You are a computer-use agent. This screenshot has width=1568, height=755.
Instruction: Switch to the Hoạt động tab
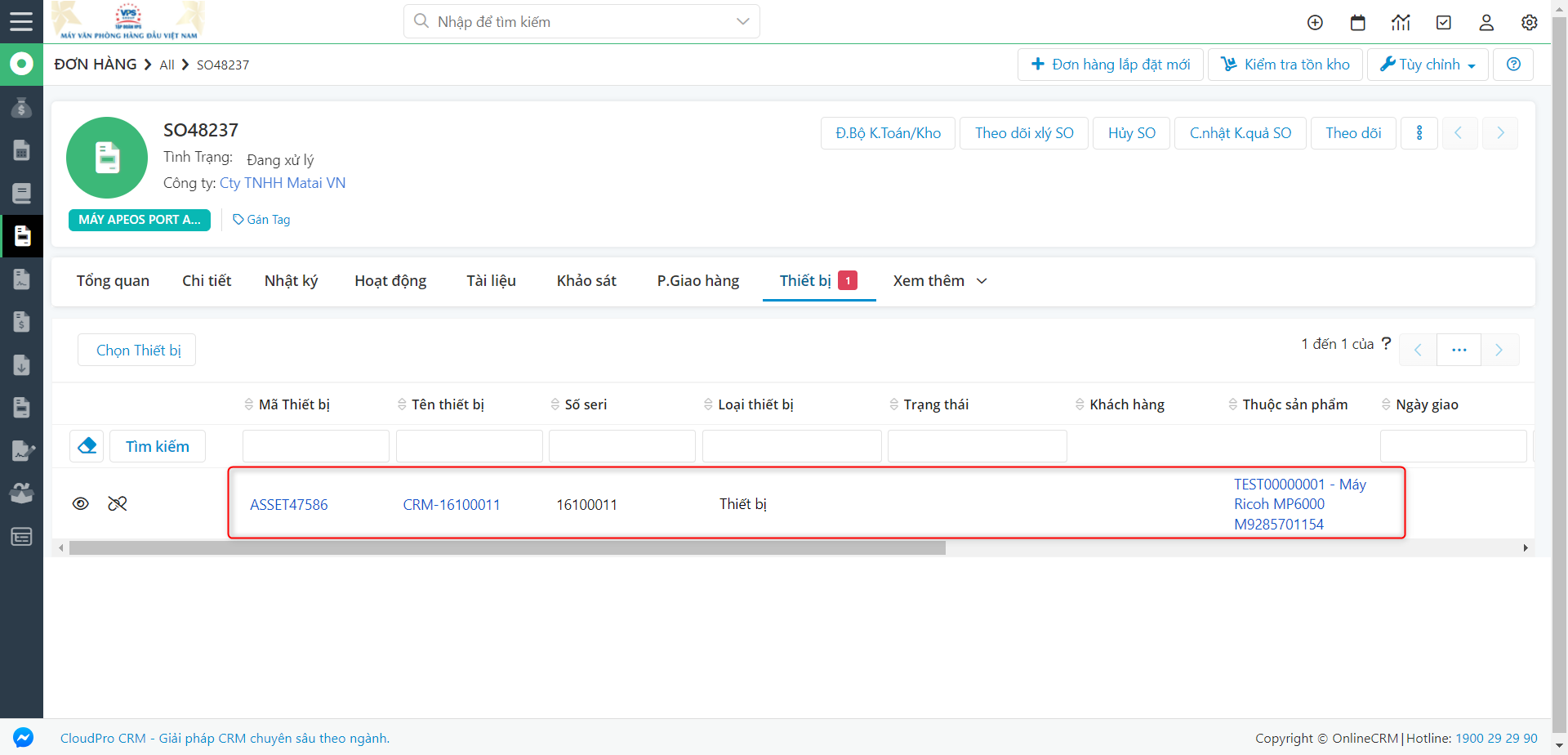coord(390,281)
